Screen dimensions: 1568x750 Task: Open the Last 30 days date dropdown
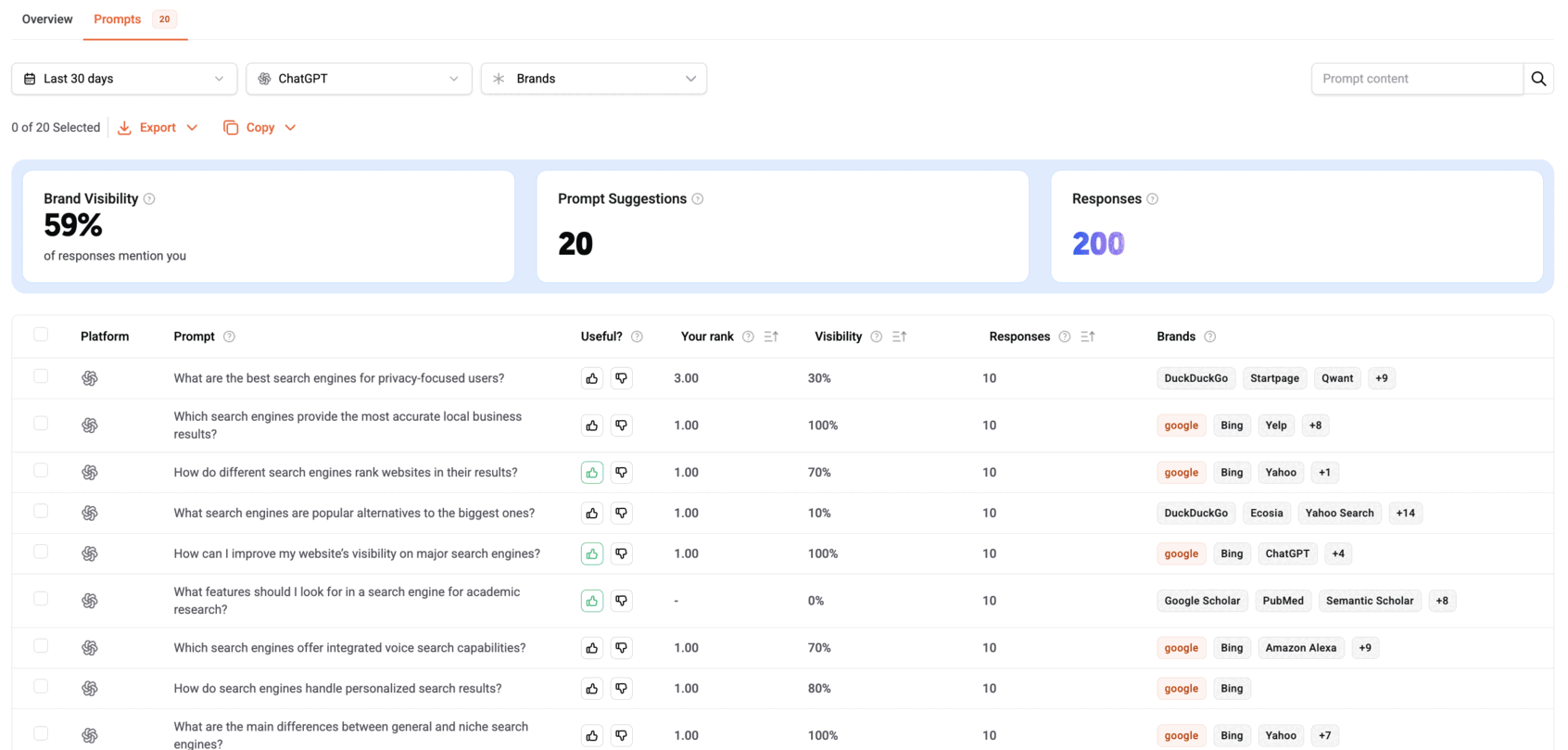click(x=124, y=79)
